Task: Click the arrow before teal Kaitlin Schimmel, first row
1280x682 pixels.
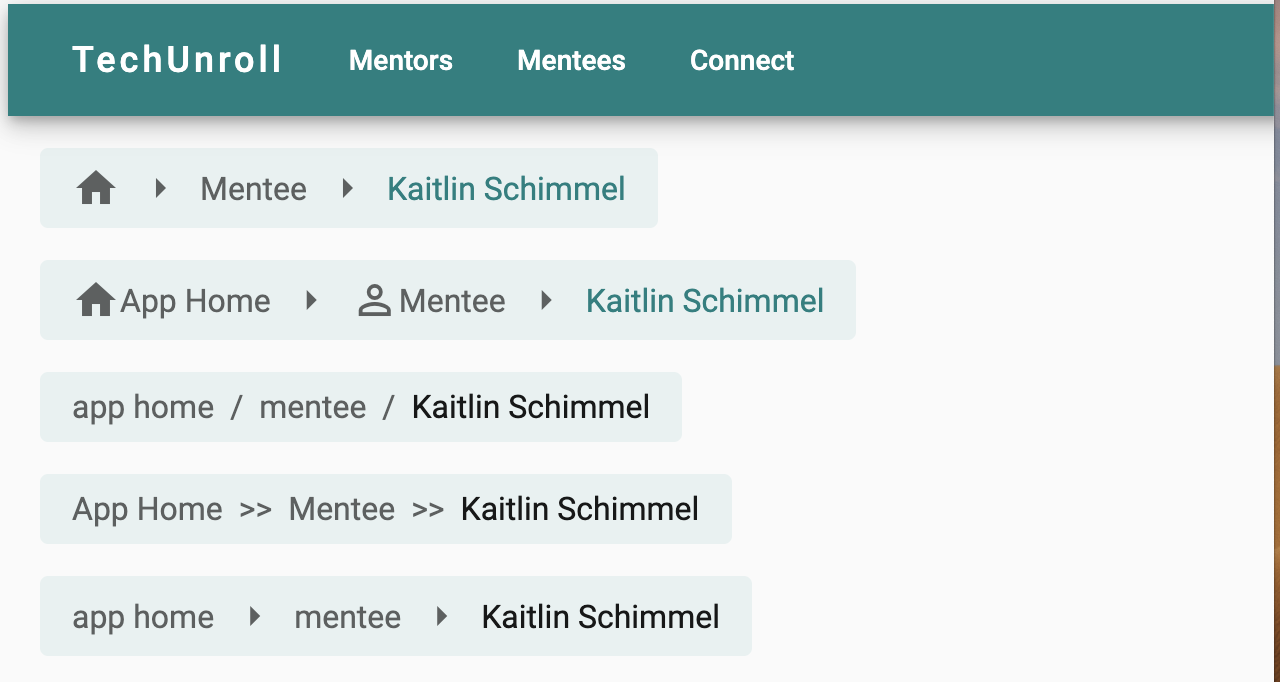Action: click(347, 188)
